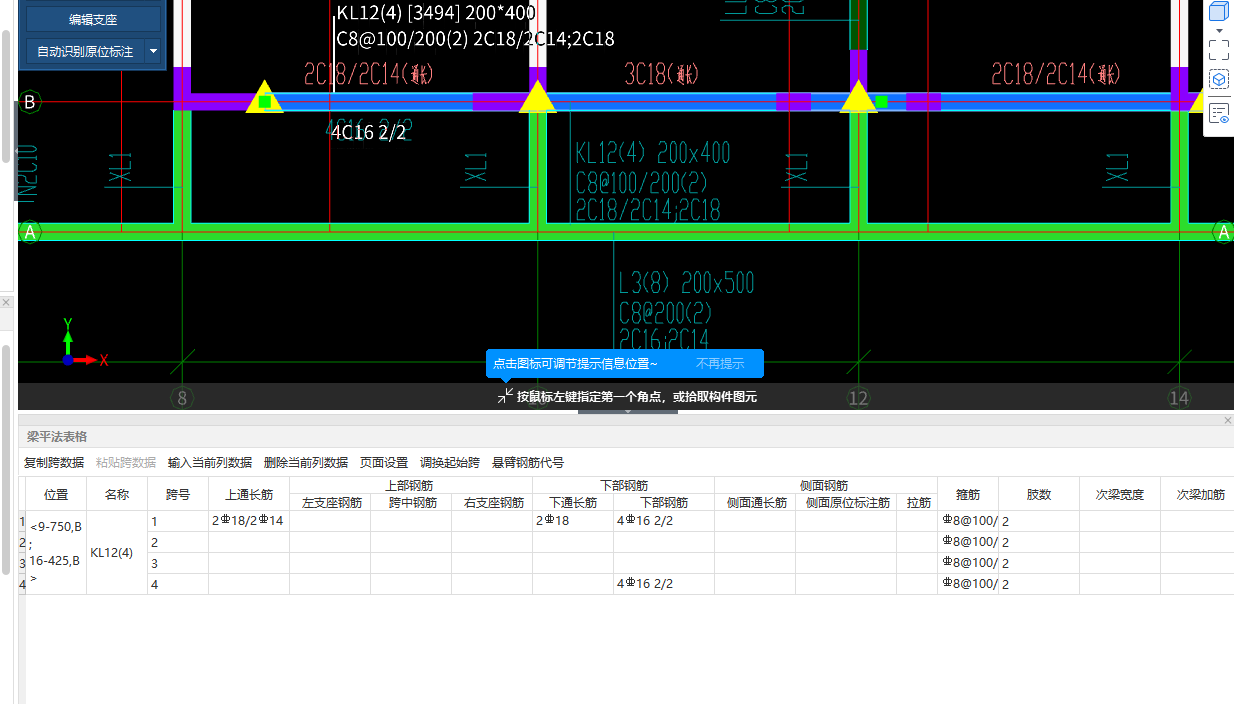Click the 跨中钢筋 column header
Image resolution: width=1234 pixels, height=704 pixels.
point(411,503)
